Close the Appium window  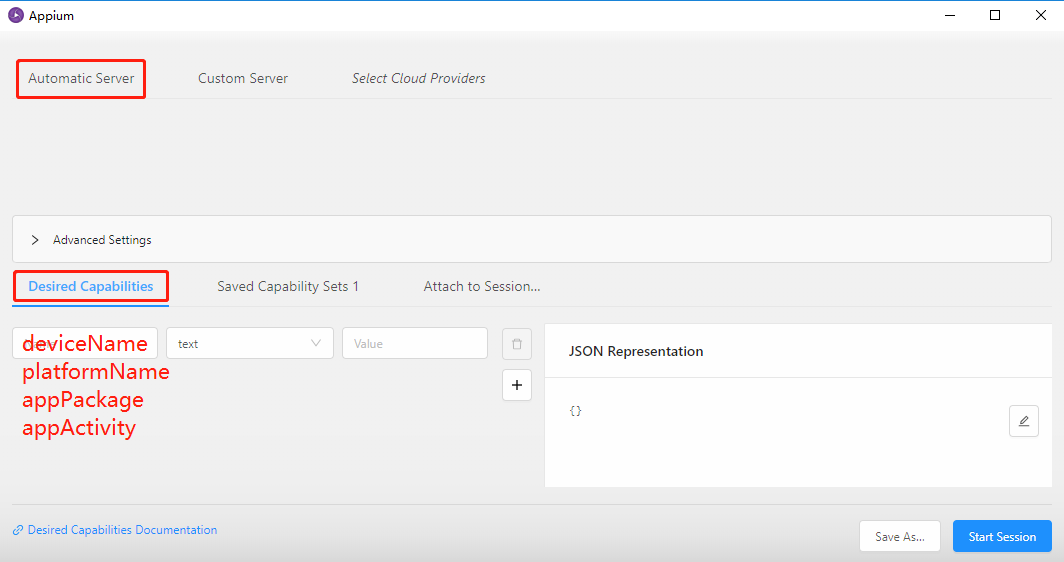pyautogui.click(x=1041, y=15)
